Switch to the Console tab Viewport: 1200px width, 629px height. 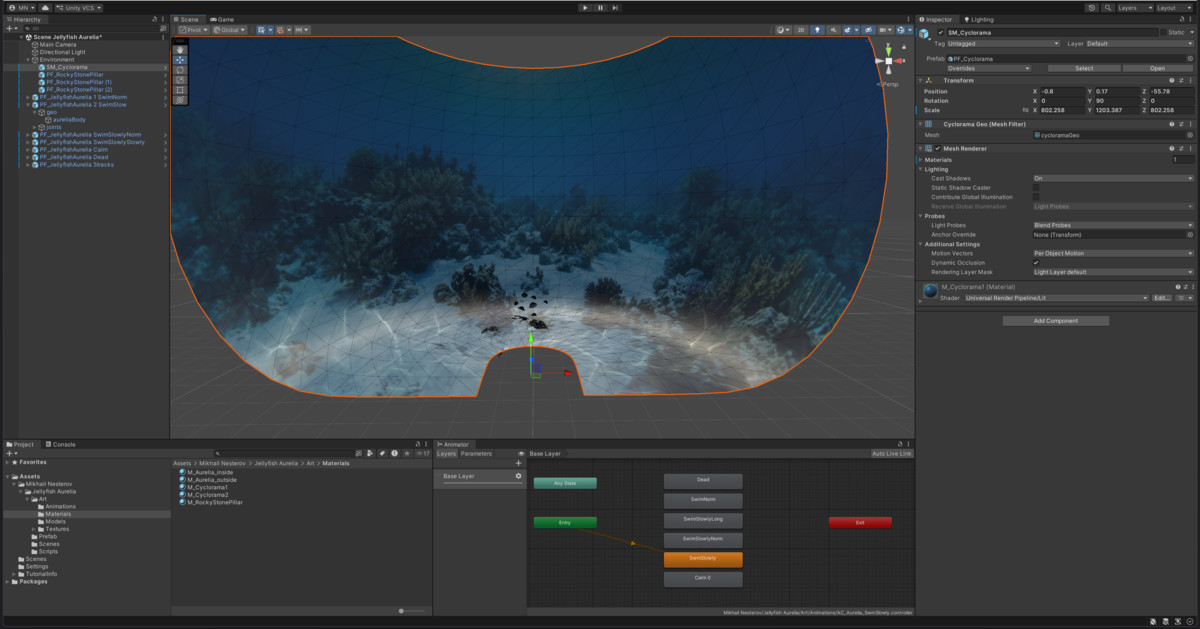tap(60, 444)
